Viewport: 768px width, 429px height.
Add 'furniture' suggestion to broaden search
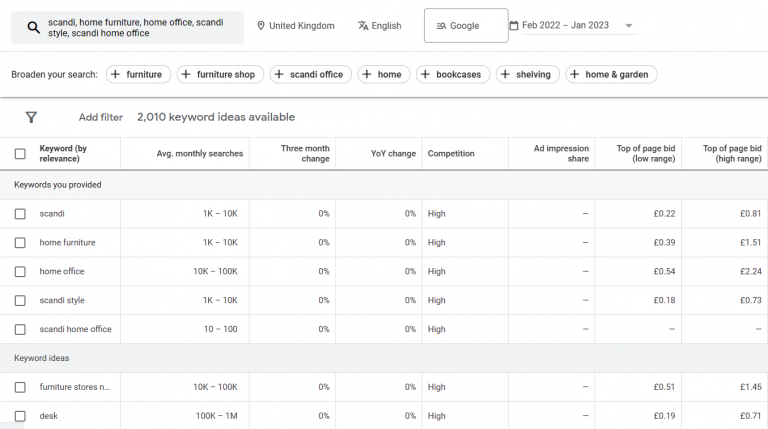point(136,74)
